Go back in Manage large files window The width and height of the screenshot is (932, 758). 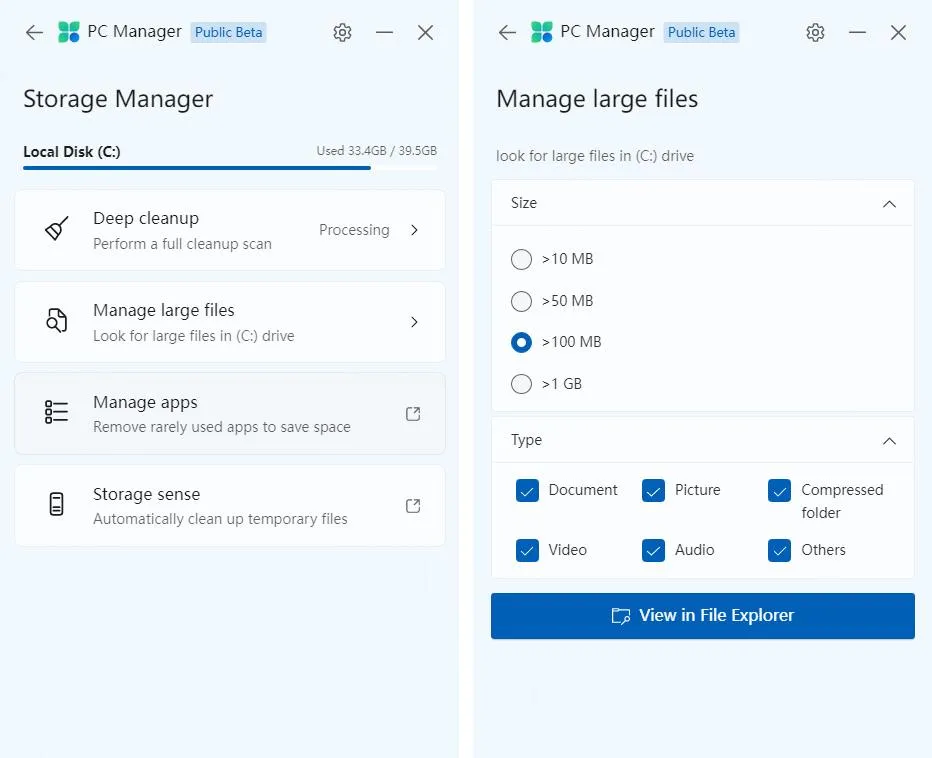[507, 32]
